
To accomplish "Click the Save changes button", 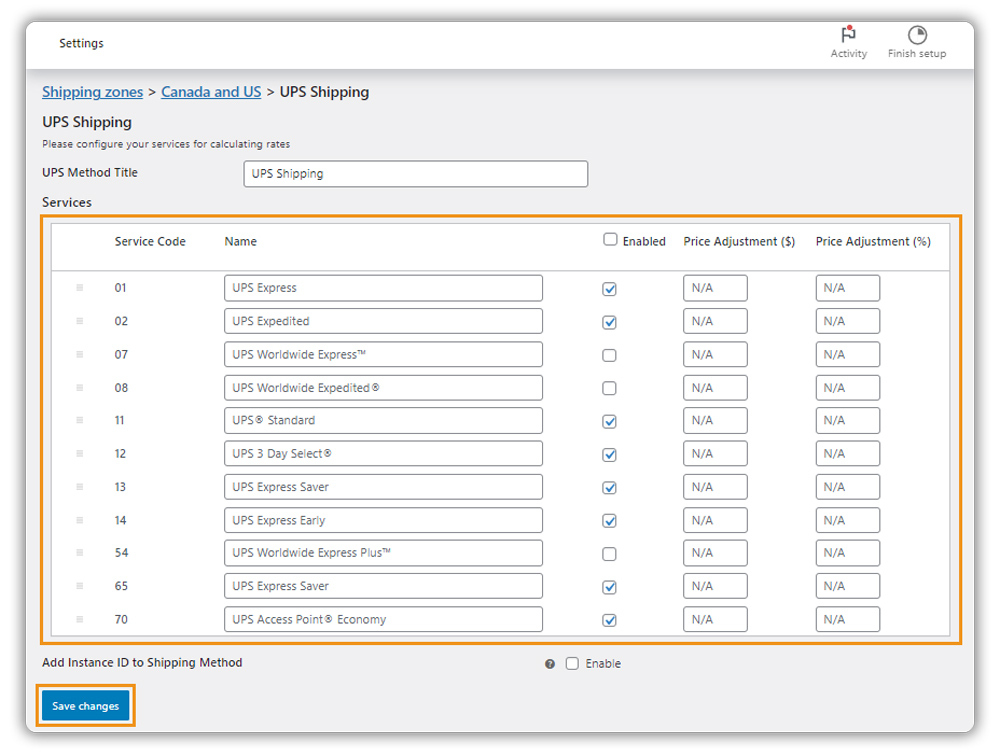I will (85, 706).
